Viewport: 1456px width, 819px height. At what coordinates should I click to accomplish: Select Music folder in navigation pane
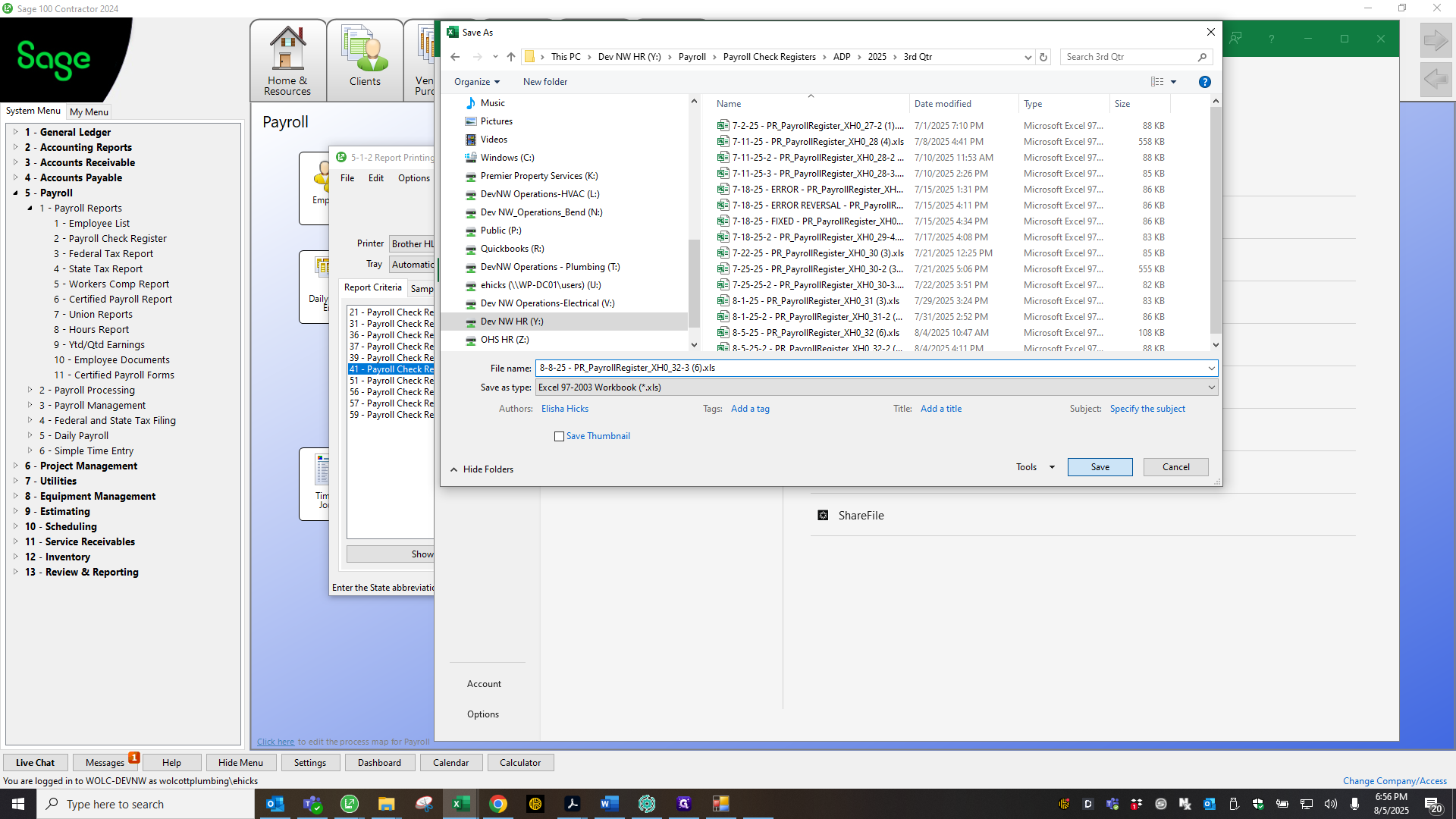click(492, 103)
